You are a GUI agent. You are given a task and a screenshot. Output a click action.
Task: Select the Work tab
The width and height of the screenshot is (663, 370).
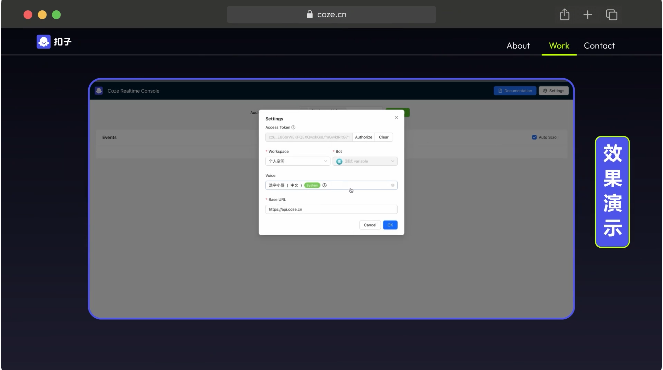click(x=559, y=46)
